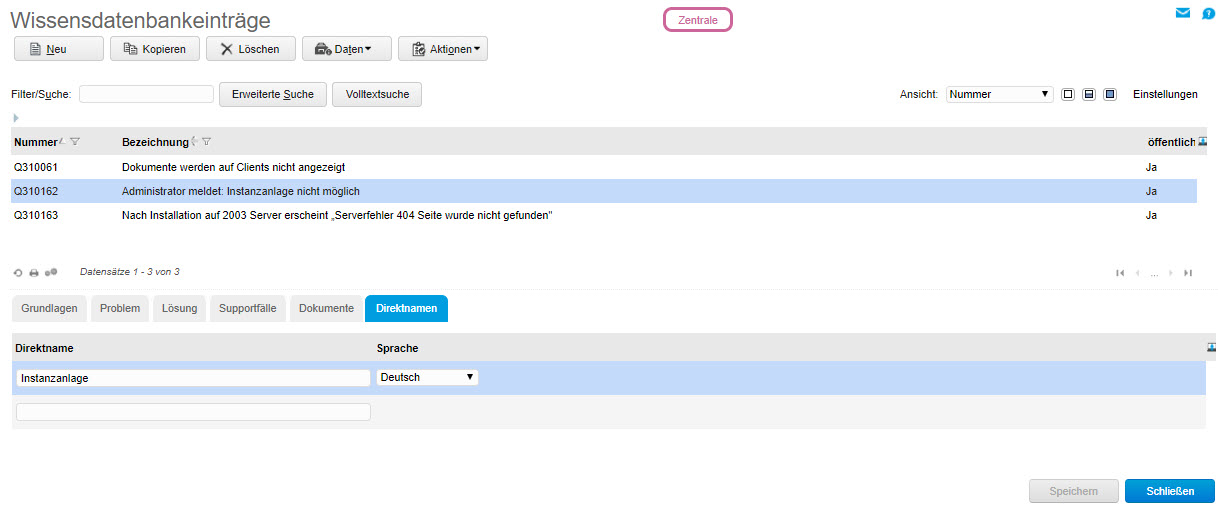Click the Erweiterte Suche button
Viewport: 1218px width, 506px height.
273,94
